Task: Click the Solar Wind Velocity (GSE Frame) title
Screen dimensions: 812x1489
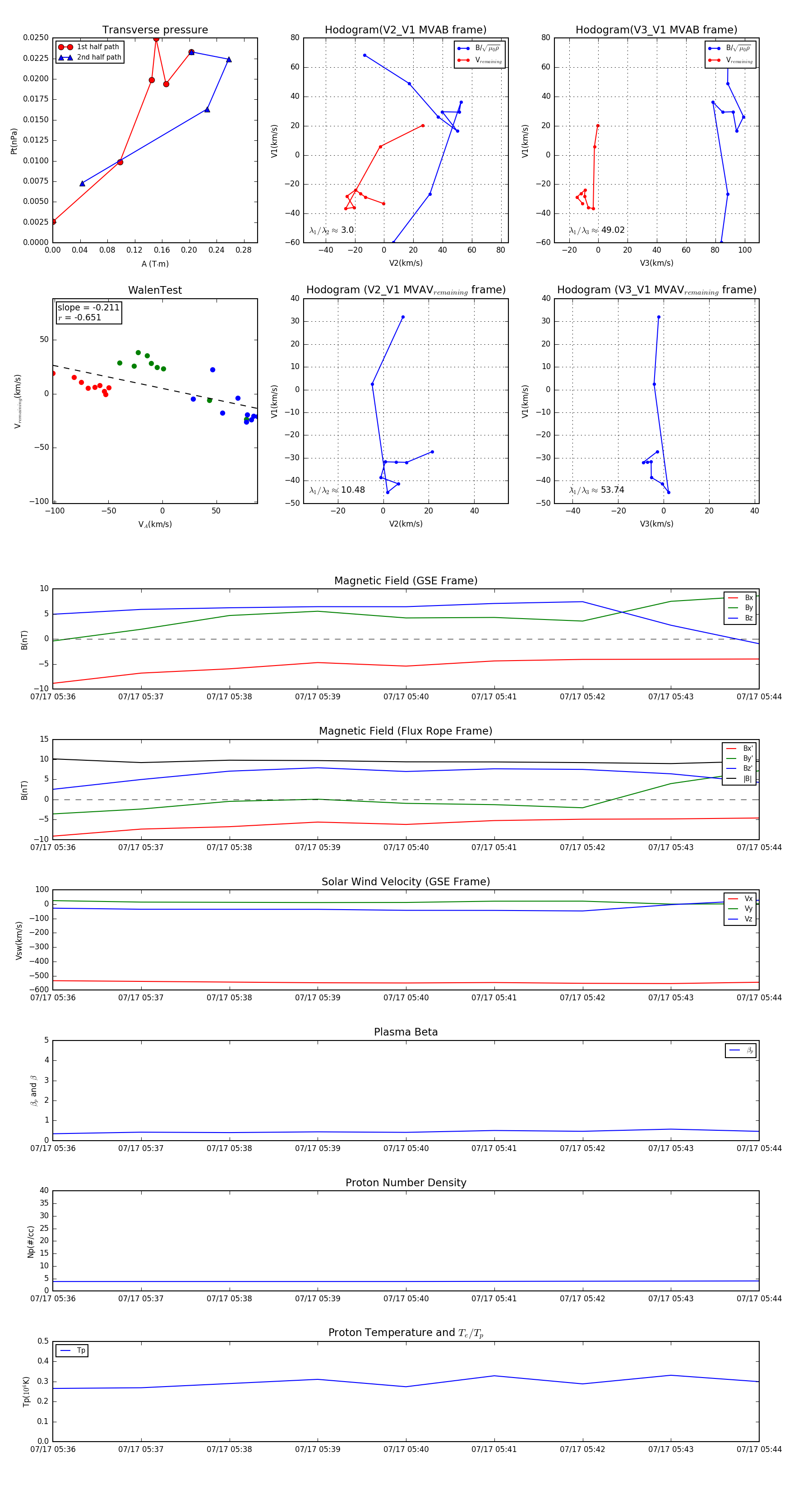Action: (x=406, y=882)
